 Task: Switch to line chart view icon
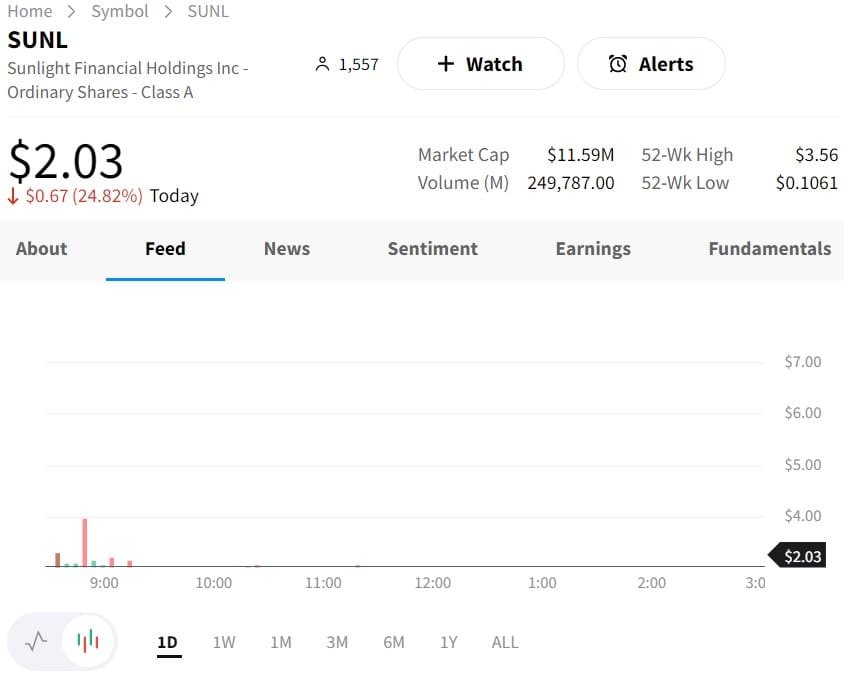[36, 641]
